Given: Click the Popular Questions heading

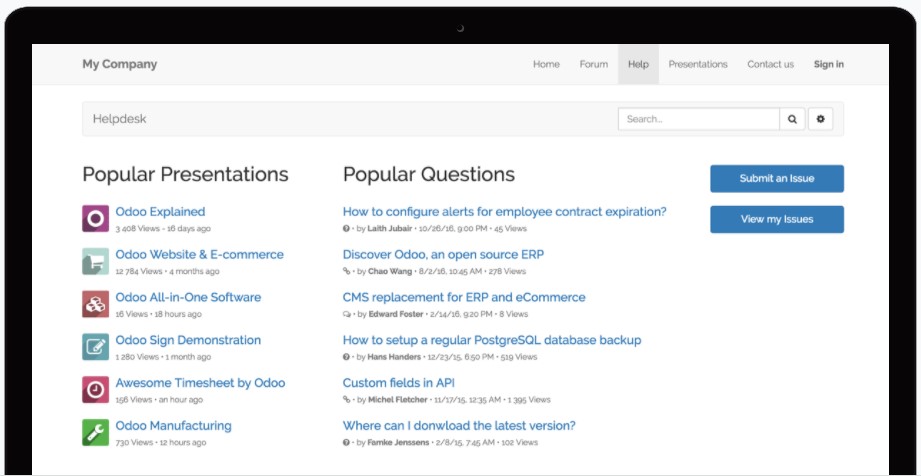Looking at the screenshot, I should [x=429, y=175].
